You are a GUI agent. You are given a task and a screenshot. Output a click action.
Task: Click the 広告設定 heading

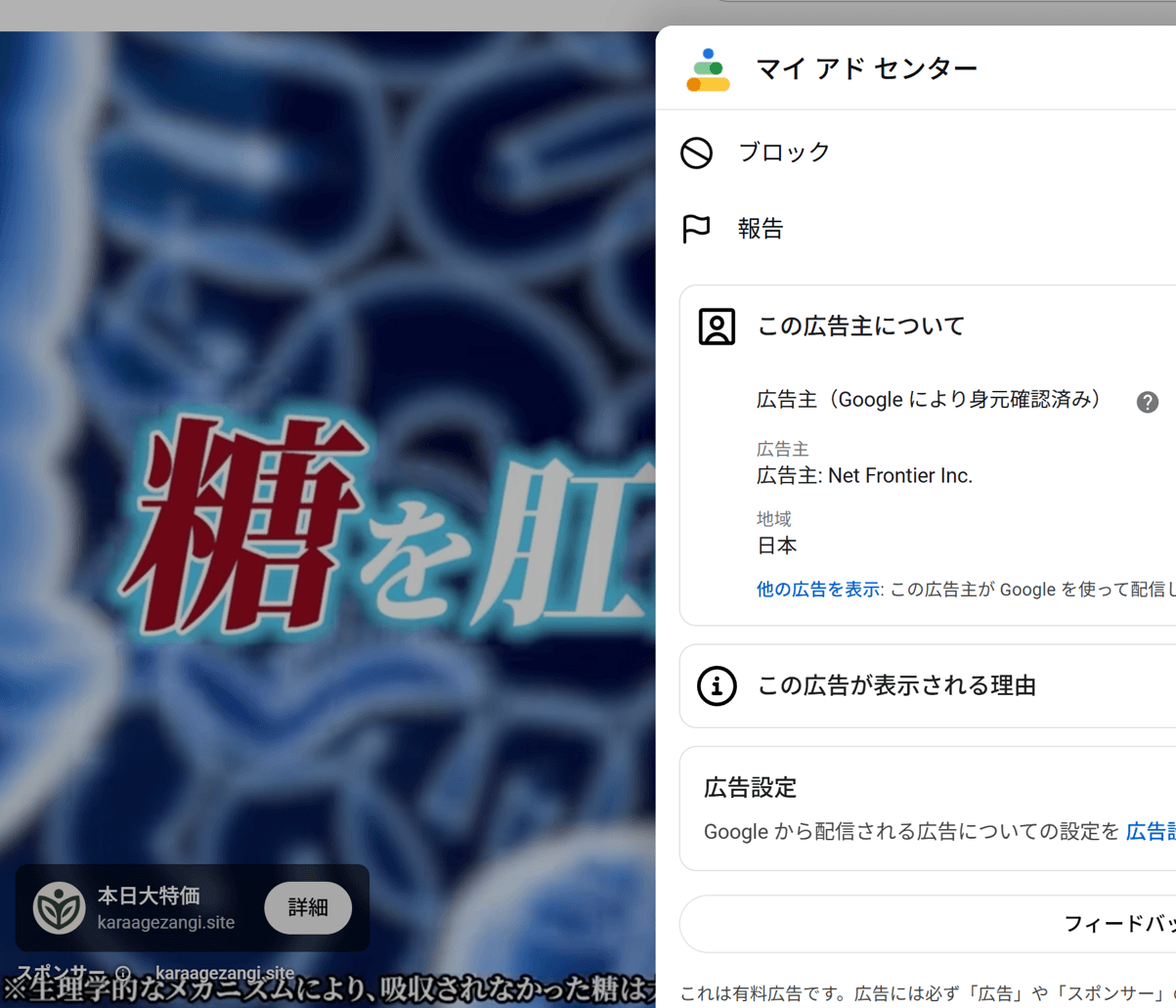tap(751, 788)
